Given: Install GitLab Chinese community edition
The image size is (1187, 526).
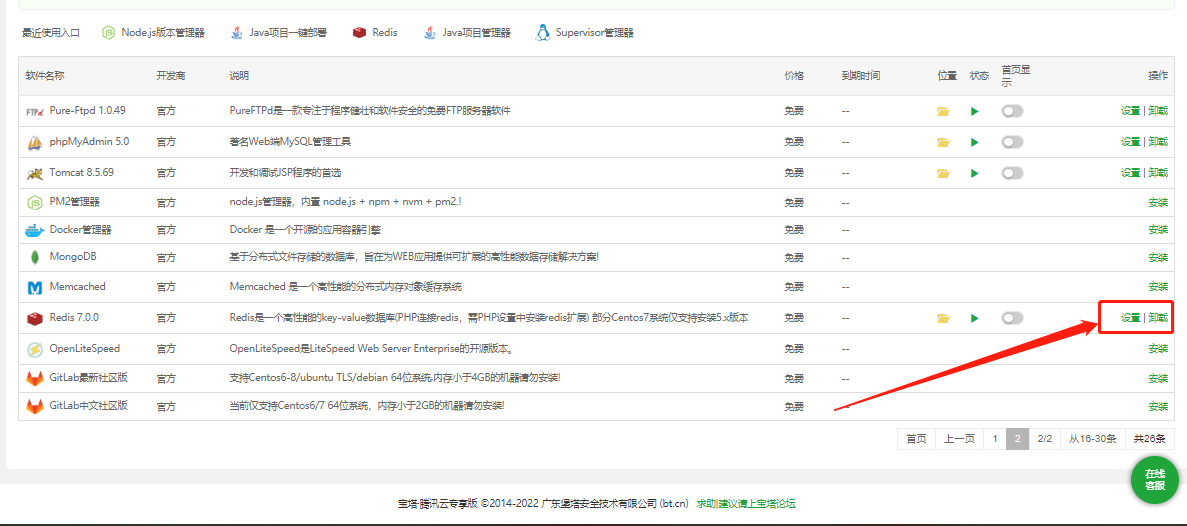Looking at the screenshot, I should click(1157, 406).
